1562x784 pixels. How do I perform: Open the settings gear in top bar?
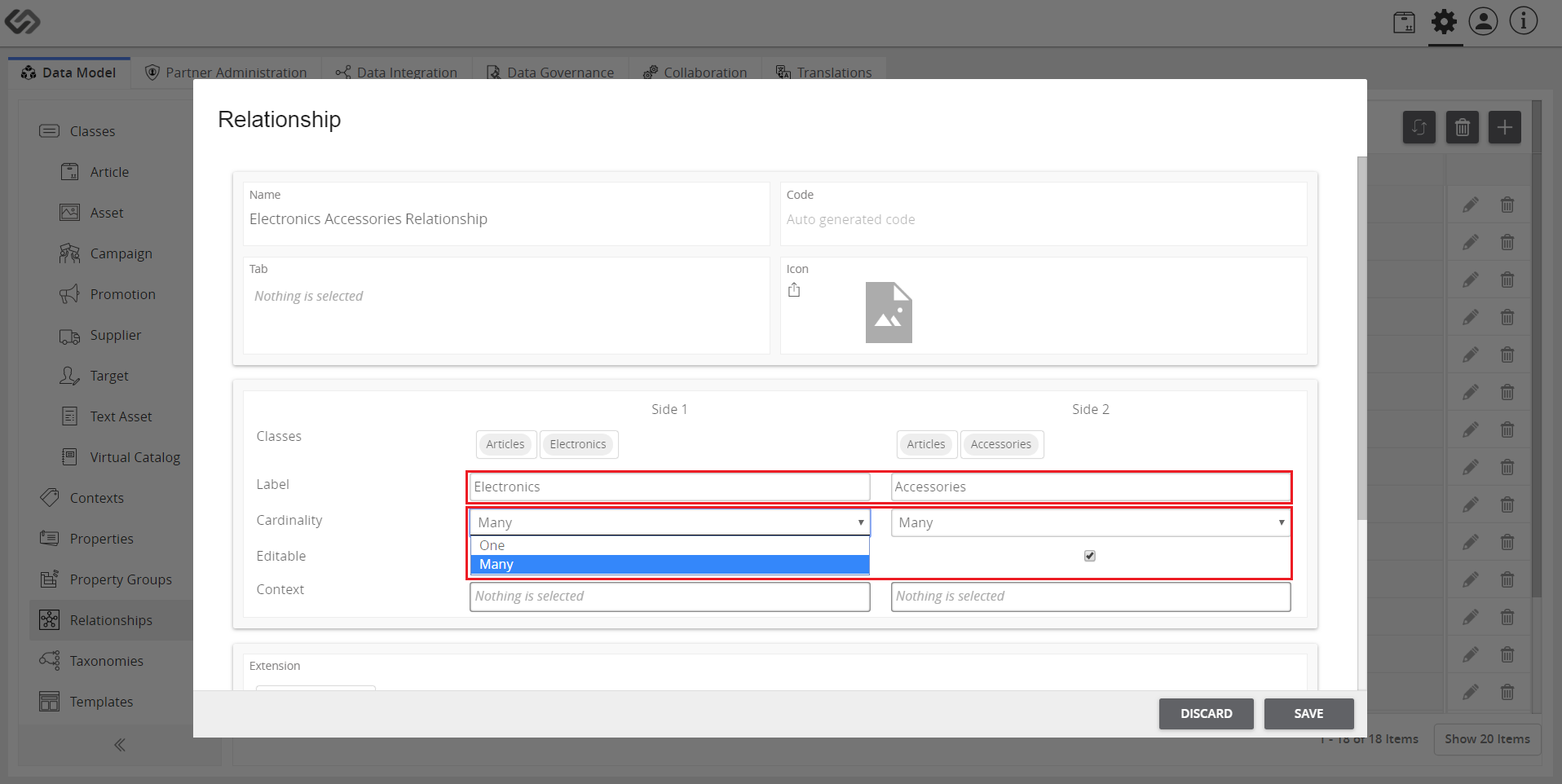pyautogui.click(x=1444, y=21)
